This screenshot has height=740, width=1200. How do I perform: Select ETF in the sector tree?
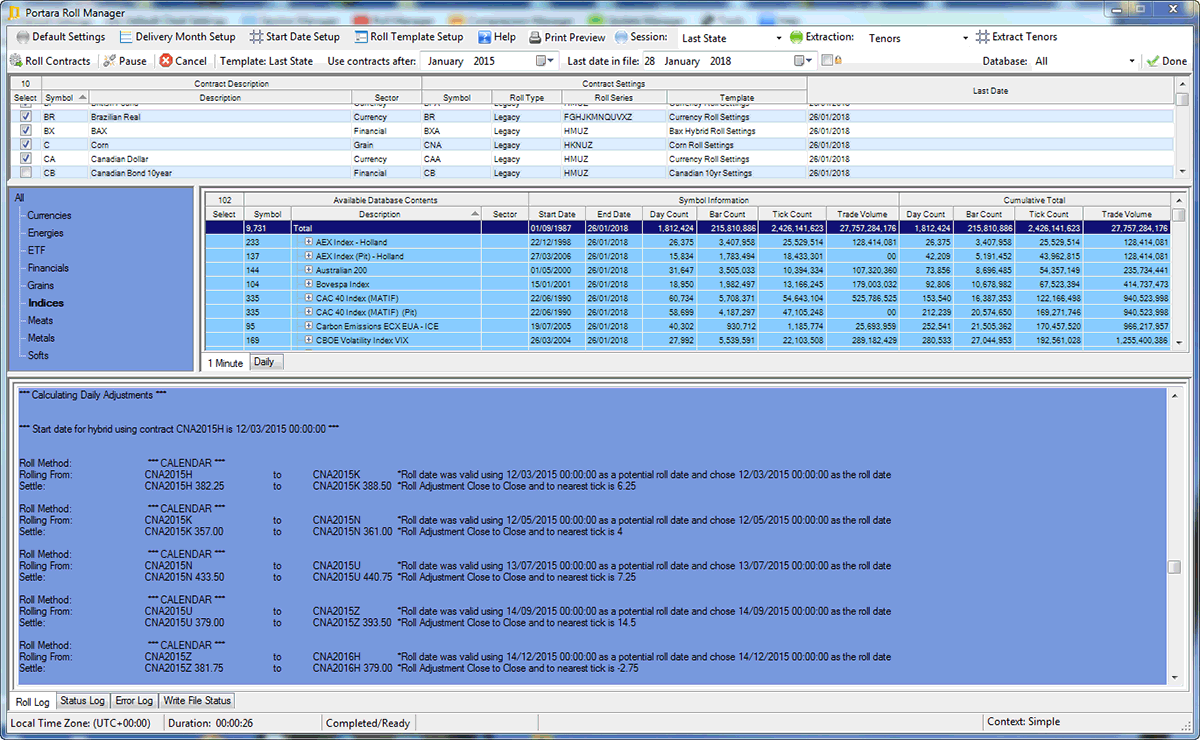pos(35,250)
